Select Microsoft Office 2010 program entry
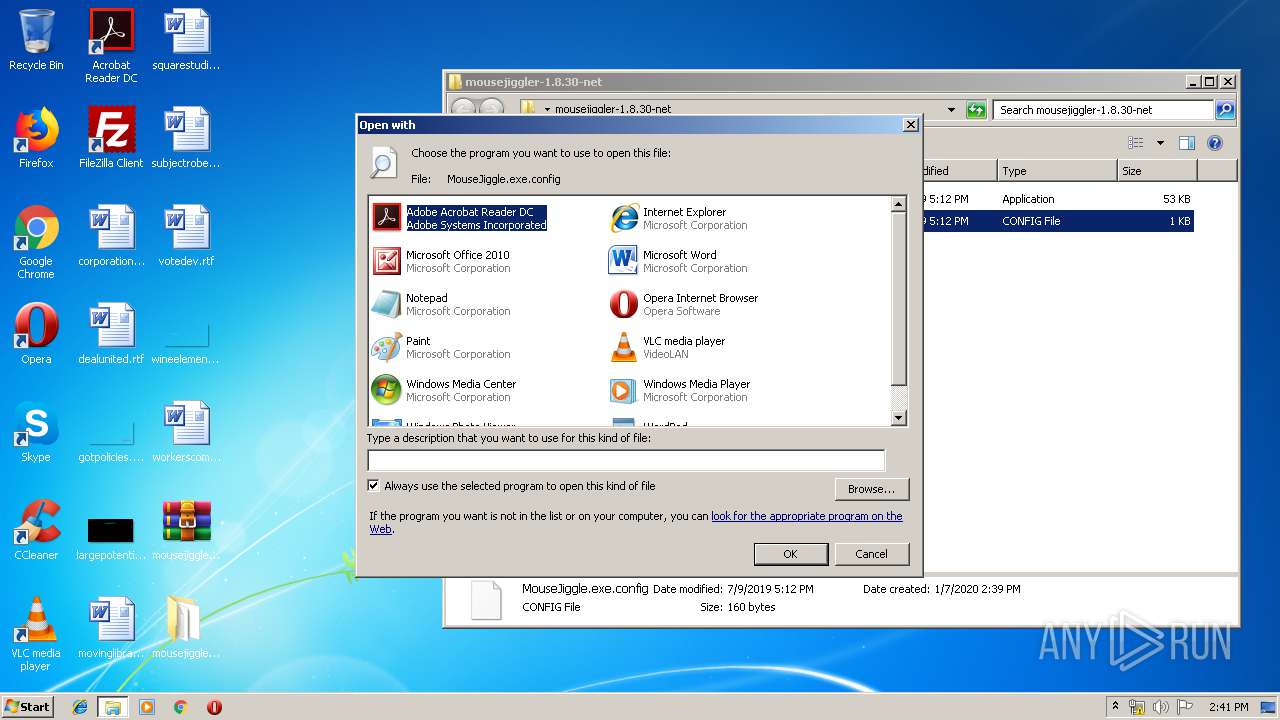 pyautogui.click(x=442, y=261)
